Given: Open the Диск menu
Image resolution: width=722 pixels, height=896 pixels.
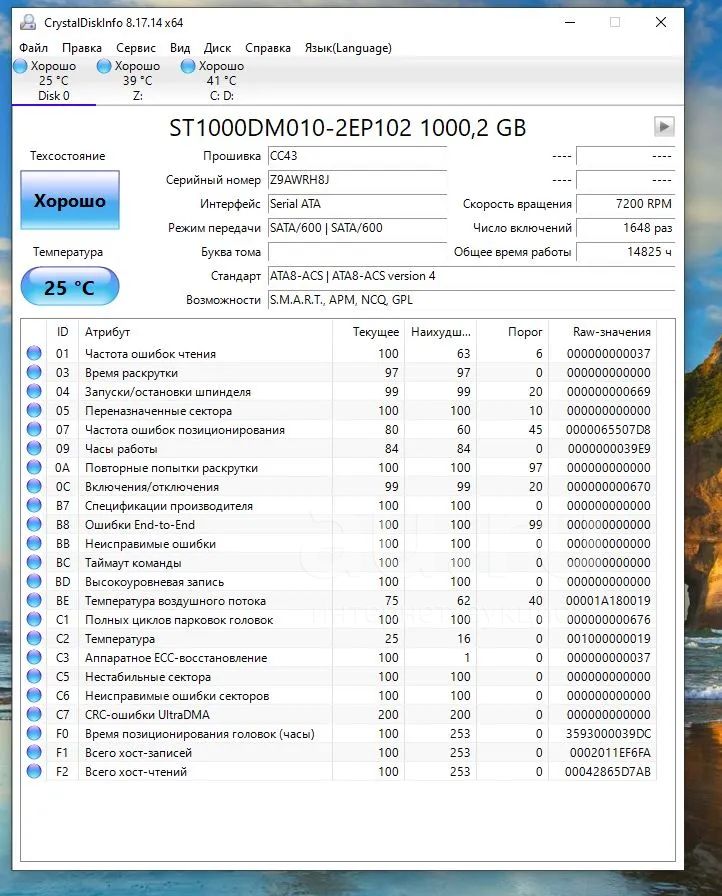Looking at the screenshot, I should 218,48.
